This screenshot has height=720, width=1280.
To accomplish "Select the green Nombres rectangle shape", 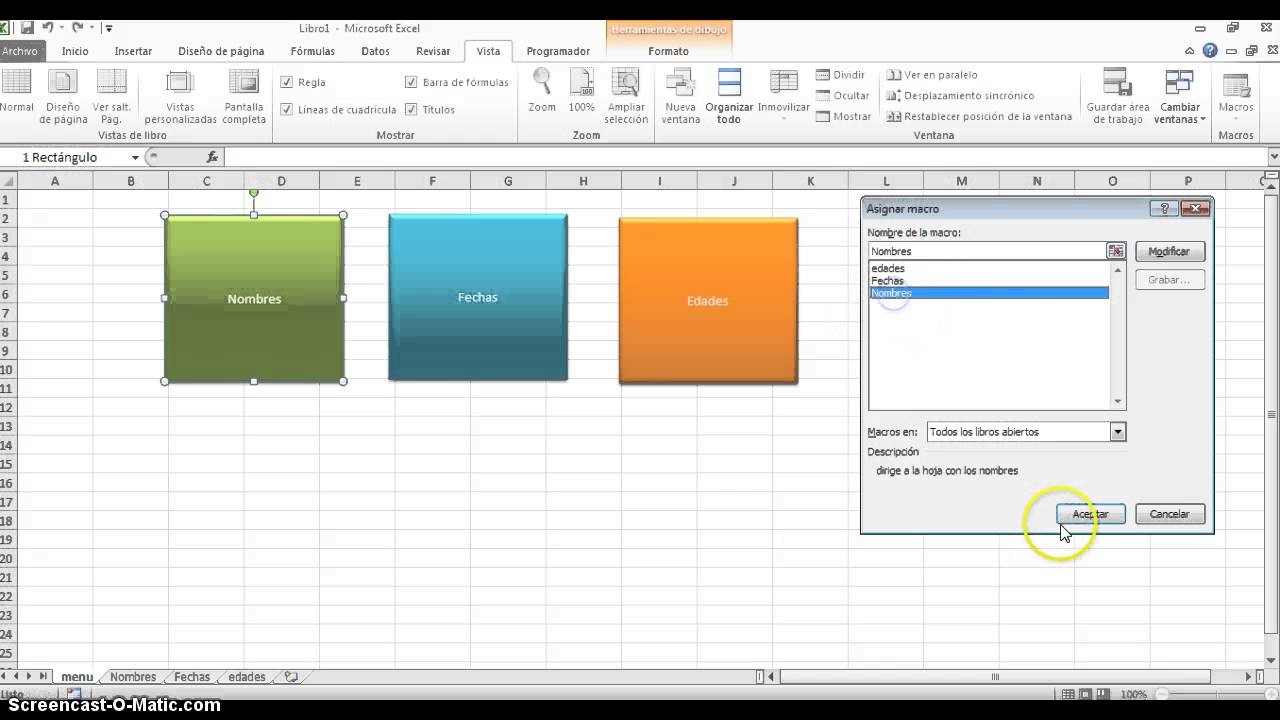I will (x=254, y=298).
